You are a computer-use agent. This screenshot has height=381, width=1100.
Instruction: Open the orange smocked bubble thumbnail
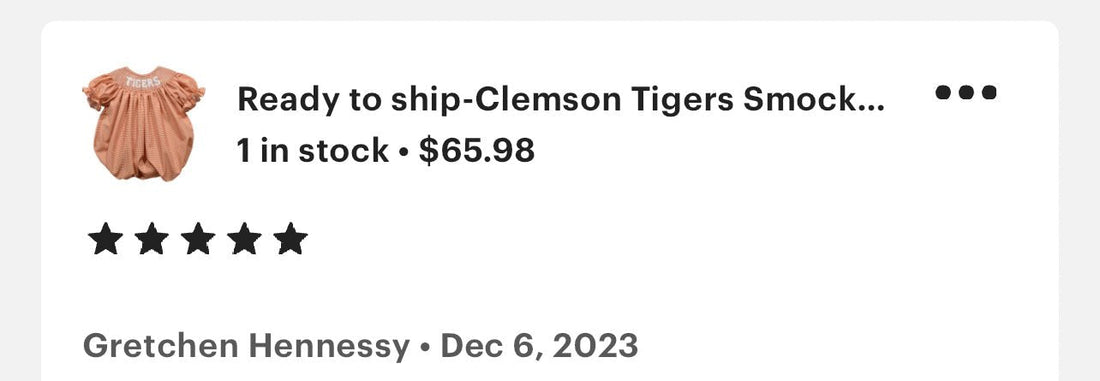(144, 123)
